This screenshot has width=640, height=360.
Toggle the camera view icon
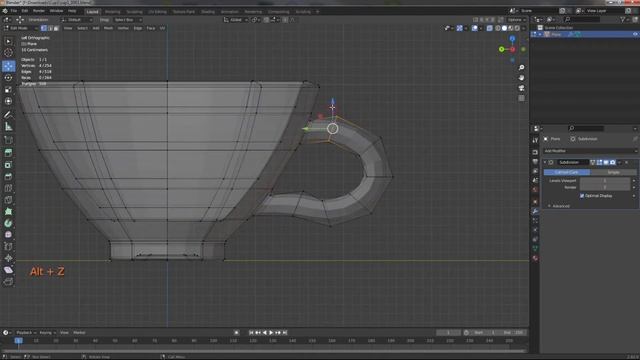[521, 88]
